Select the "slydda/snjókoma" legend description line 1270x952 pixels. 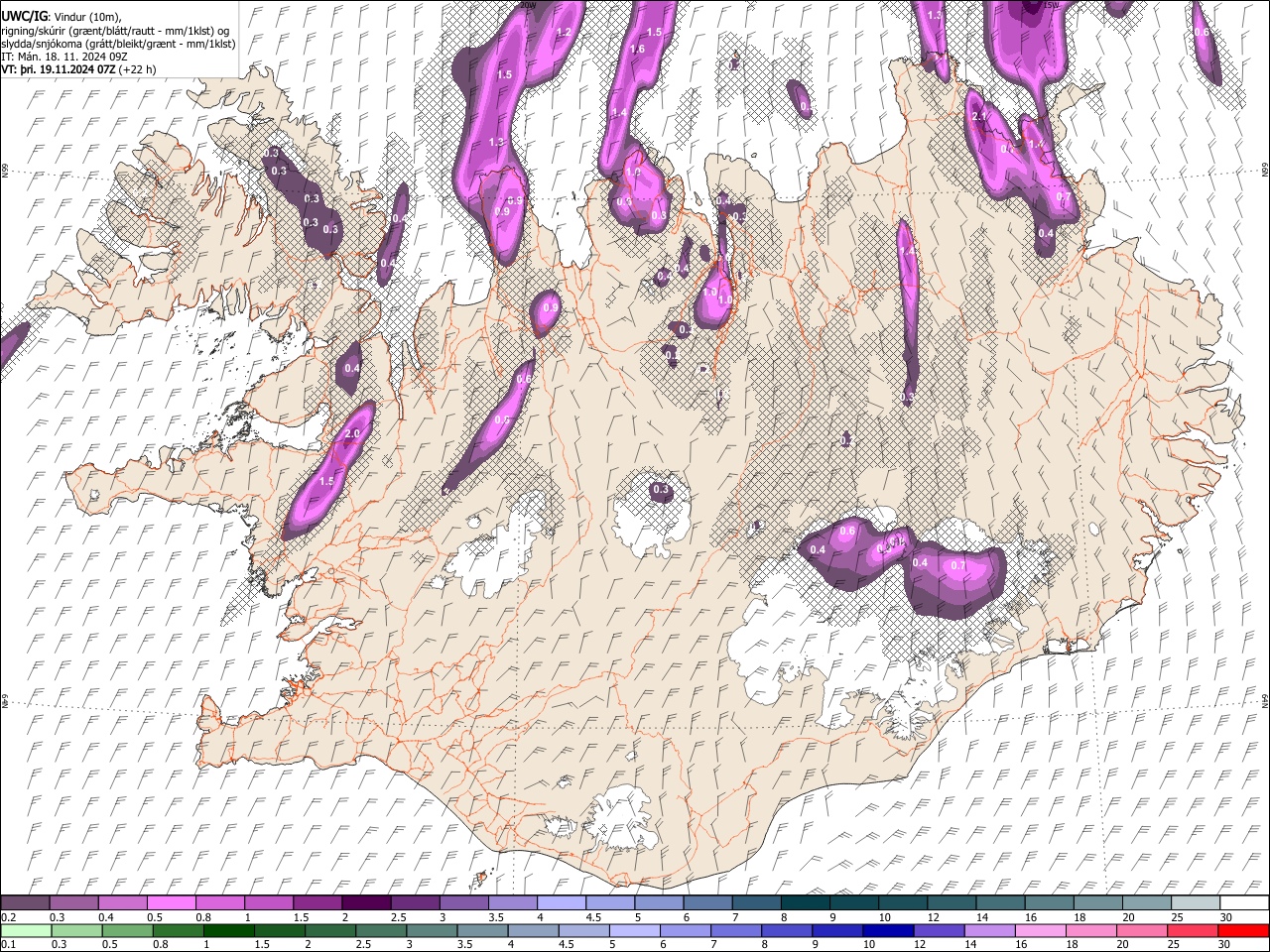click(x=118, y=44)
